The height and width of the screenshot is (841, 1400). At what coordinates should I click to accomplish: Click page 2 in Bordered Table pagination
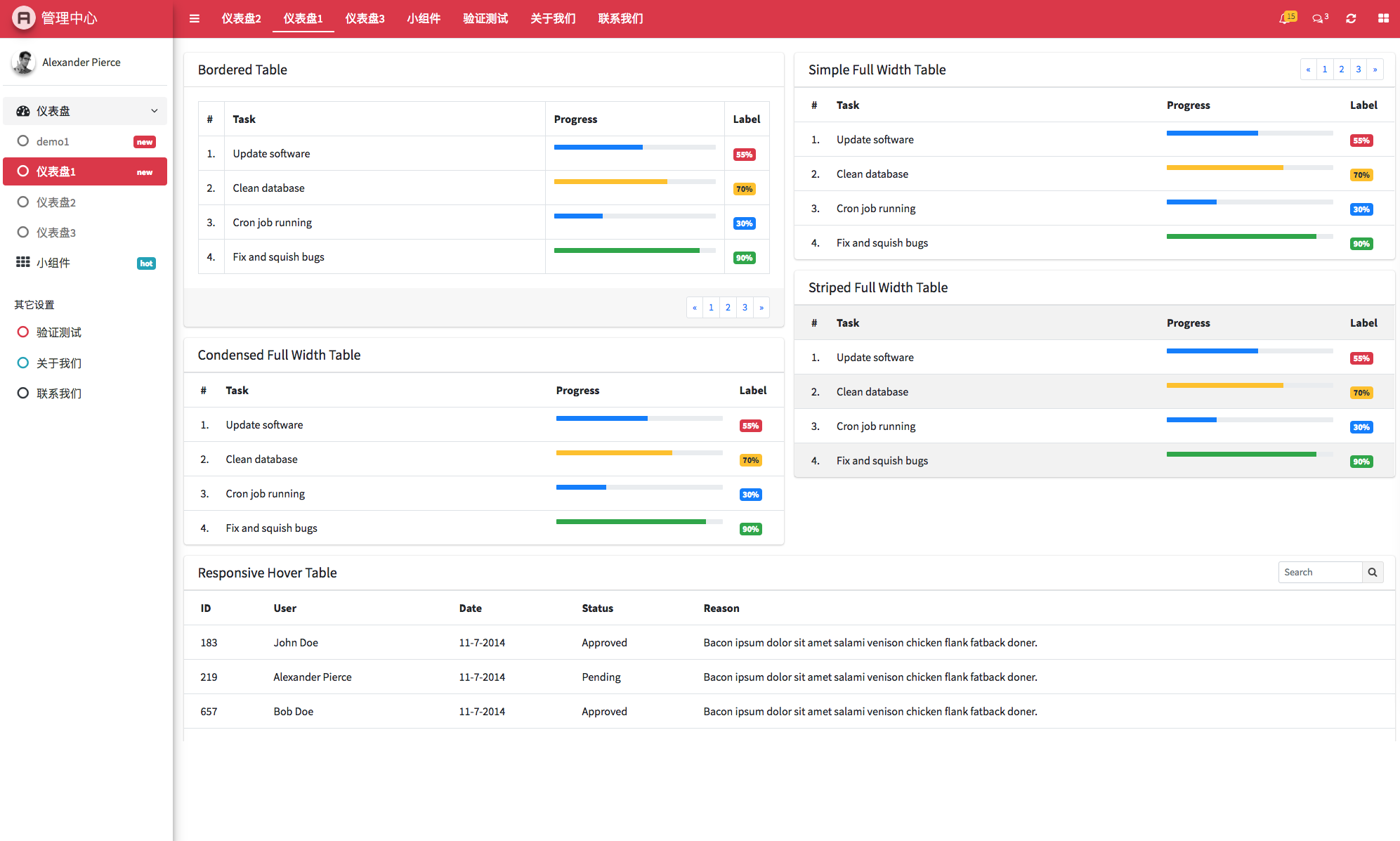pyautogui.click(x=728, y=308)
